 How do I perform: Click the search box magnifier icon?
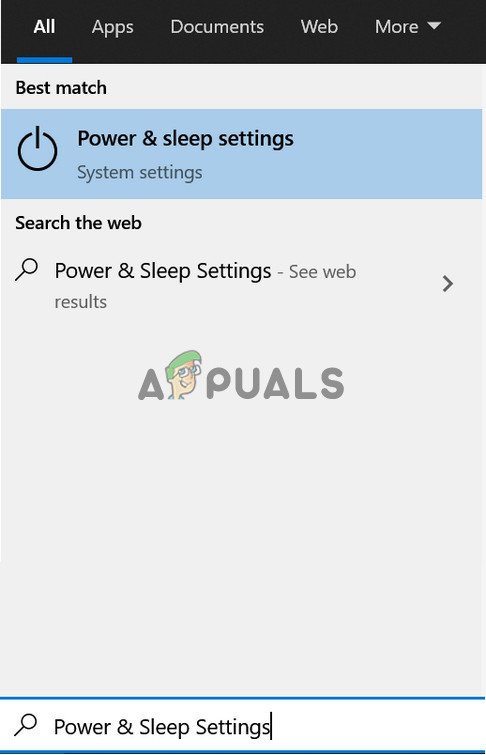[26, 725]
